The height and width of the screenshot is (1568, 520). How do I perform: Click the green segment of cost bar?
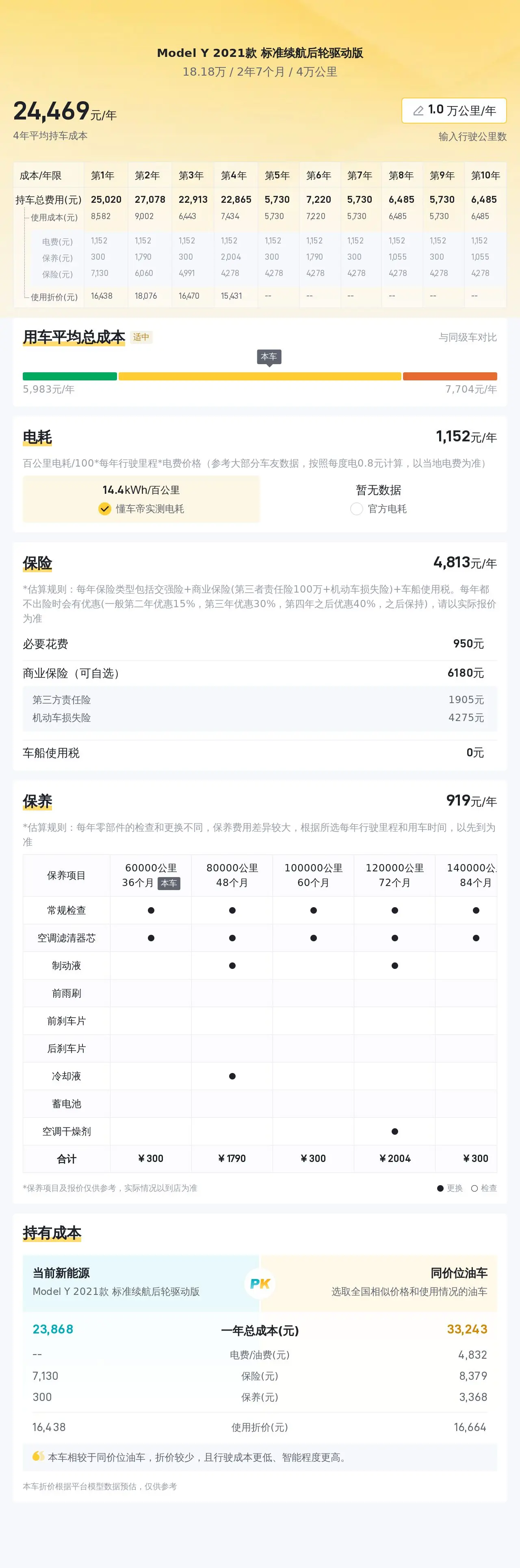click(x=69, y=376)
